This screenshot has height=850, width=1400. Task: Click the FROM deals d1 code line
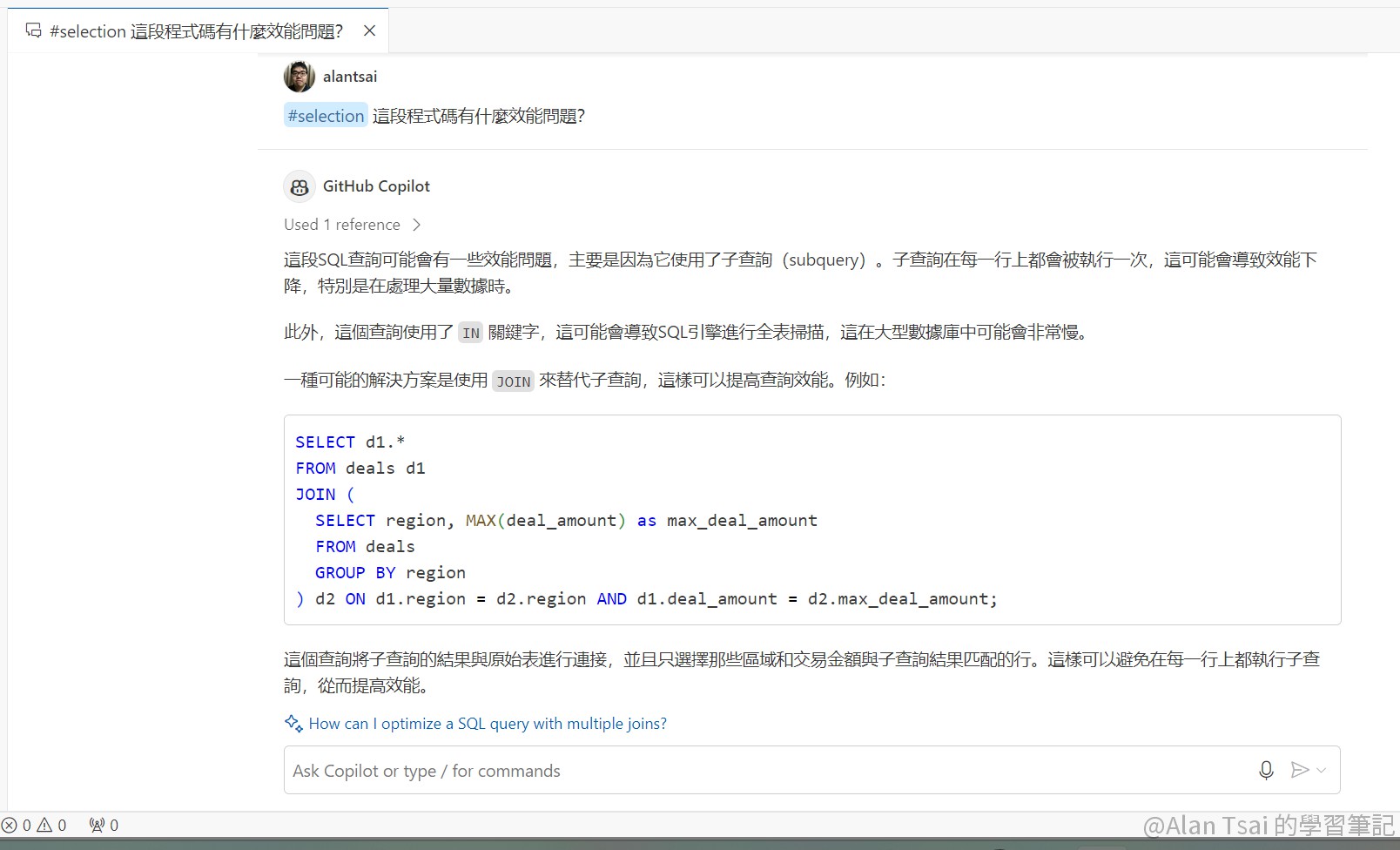click(360, 469)
